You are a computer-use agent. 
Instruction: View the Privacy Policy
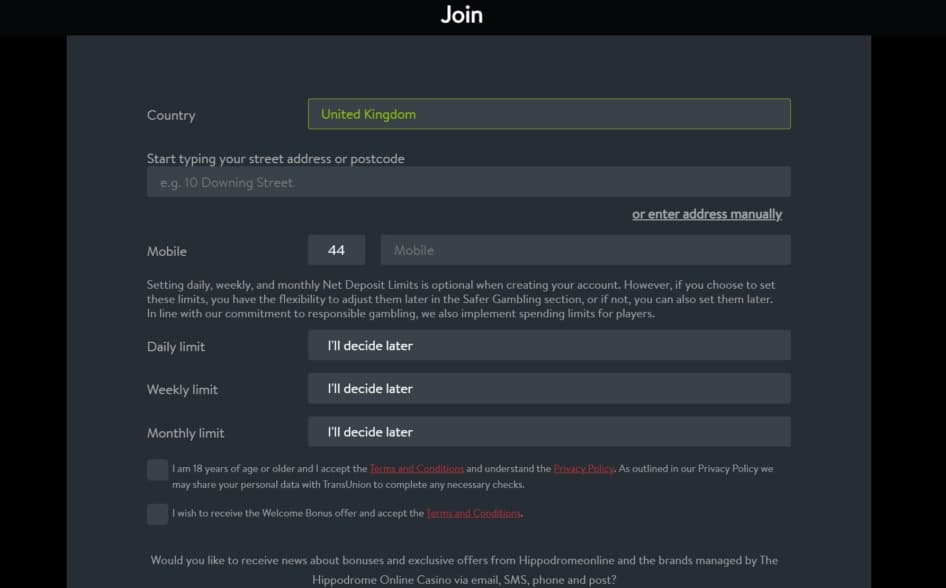(584, 467)
